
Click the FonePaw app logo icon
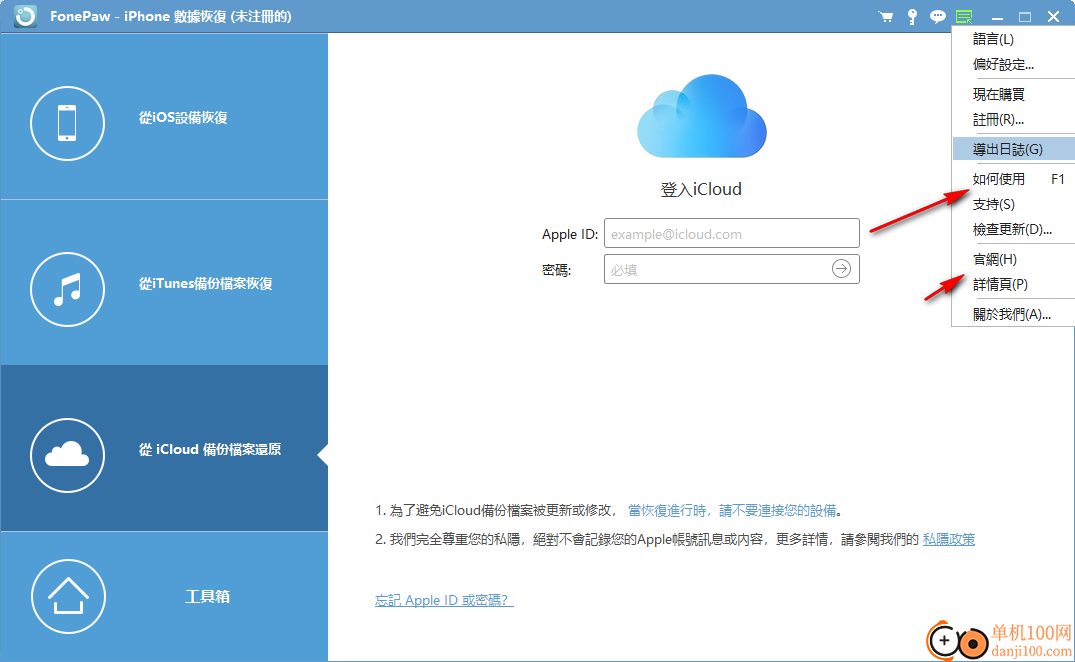[x=25, y=16]
